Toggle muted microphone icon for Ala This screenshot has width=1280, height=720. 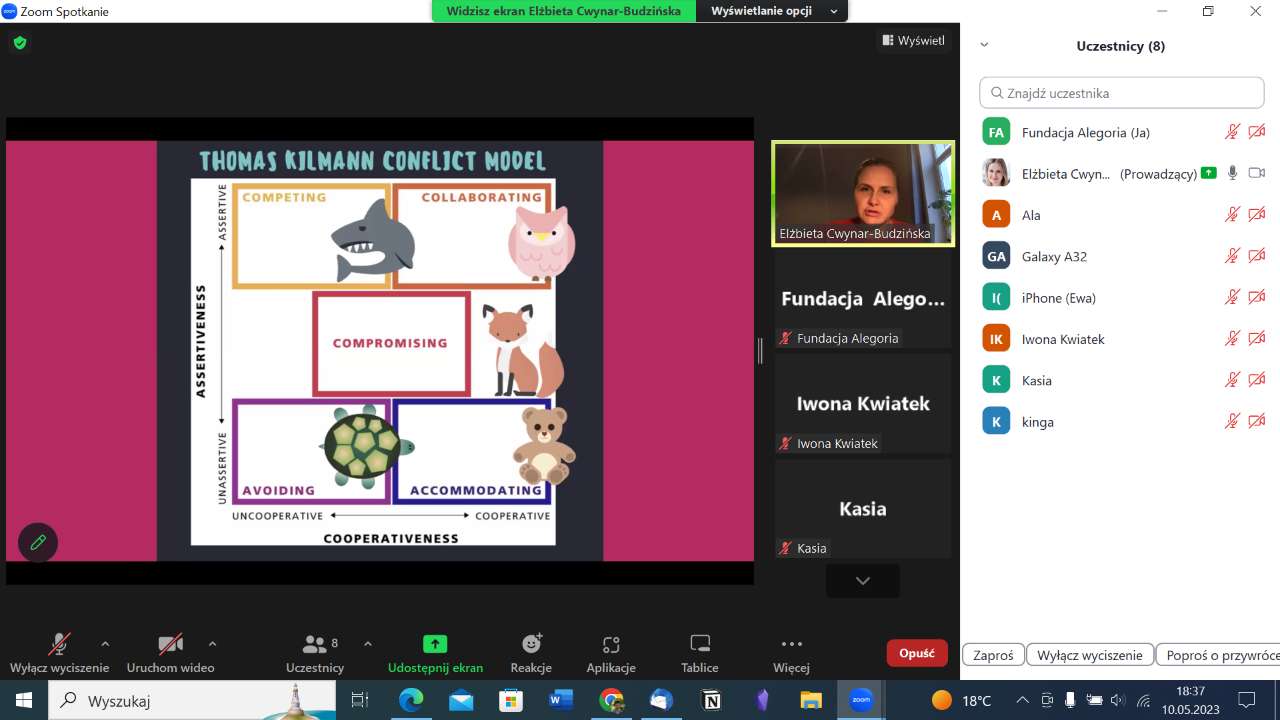pos(1232,215)
